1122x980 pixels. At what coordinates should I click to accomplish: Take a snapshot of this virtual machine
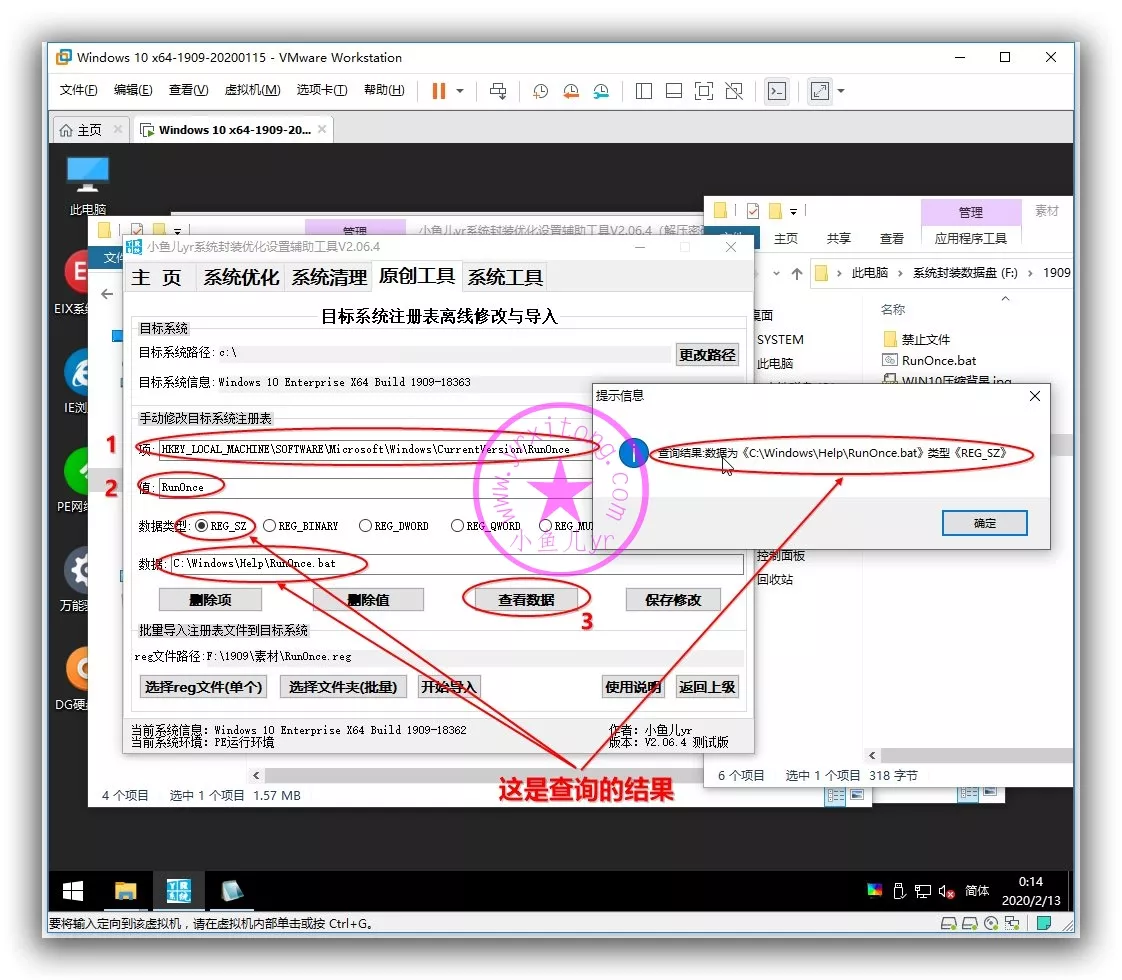(x=540, y=91)
